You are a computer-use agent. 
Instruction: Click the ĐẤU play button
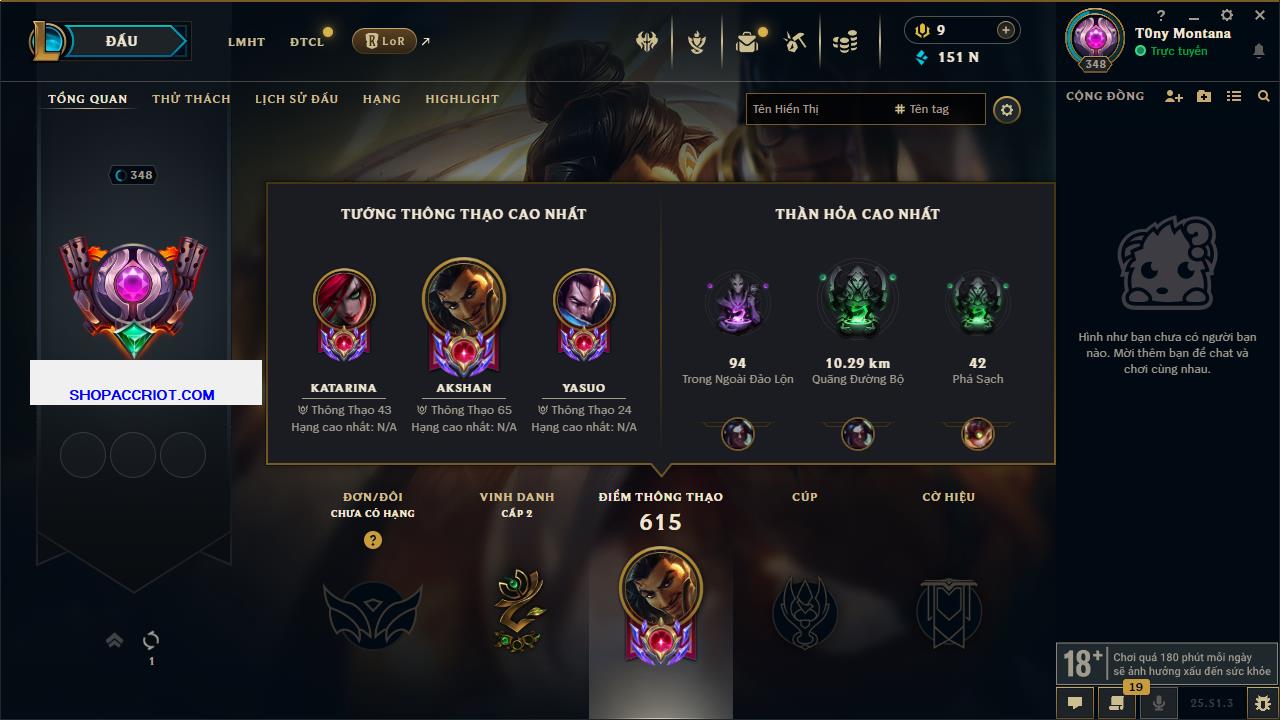(x=121, y=41)
